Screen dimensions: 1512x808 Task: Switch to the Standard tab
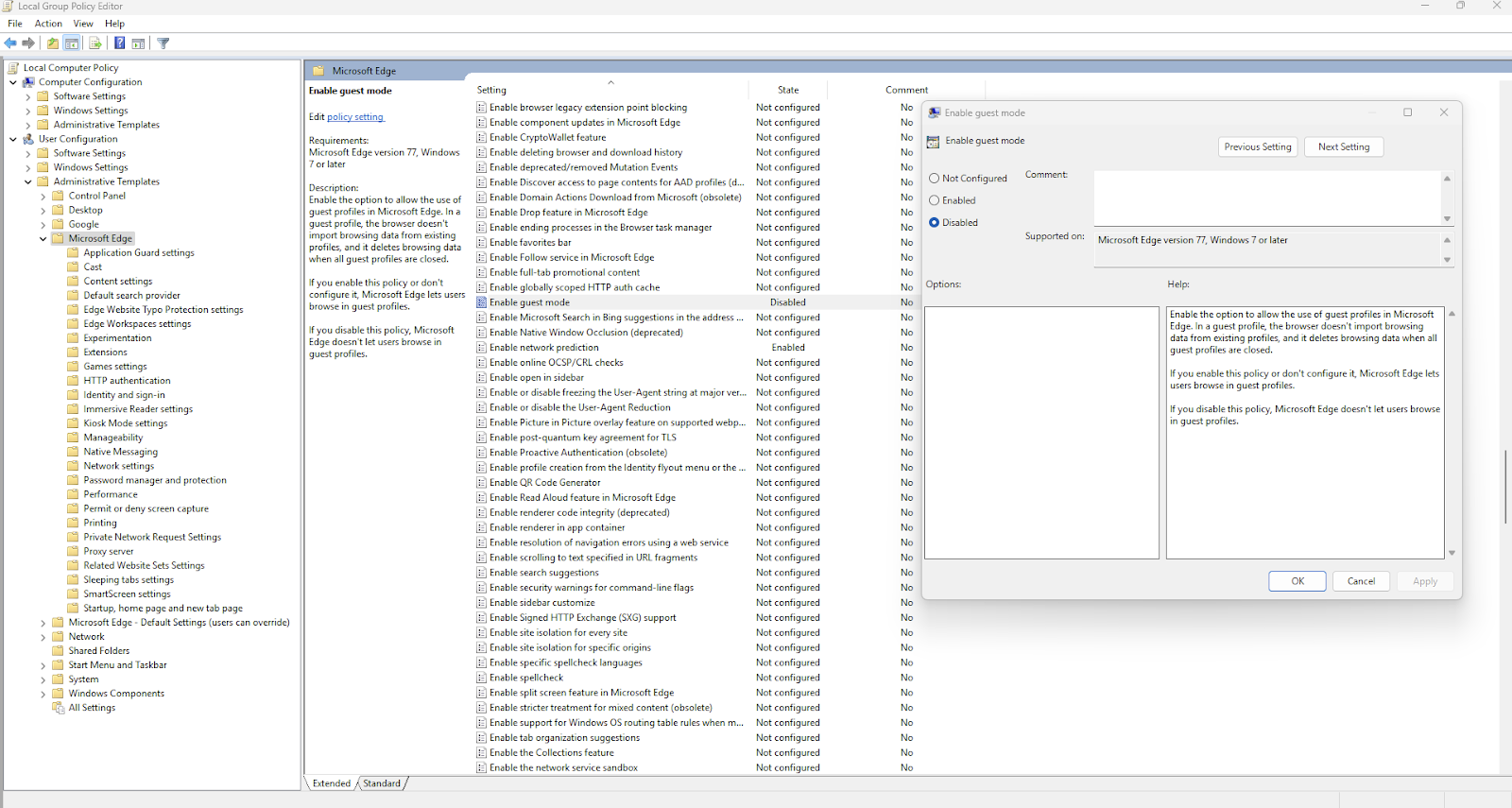point(382,783)
